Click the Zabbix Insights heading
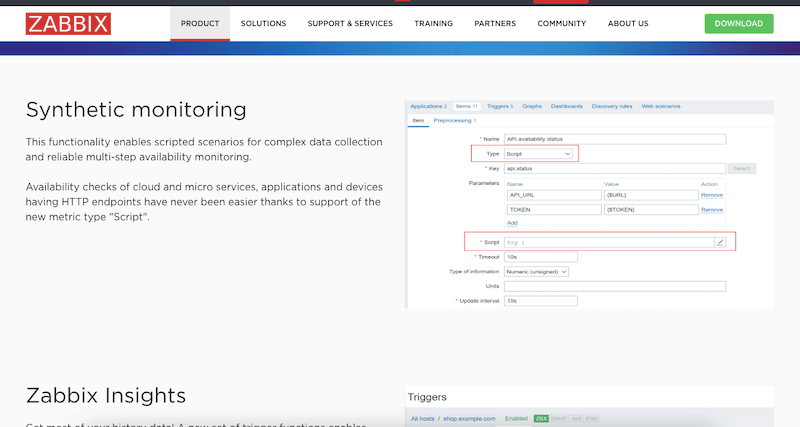Viewport: 800px width, 427px height. click(x=106, y=395)
